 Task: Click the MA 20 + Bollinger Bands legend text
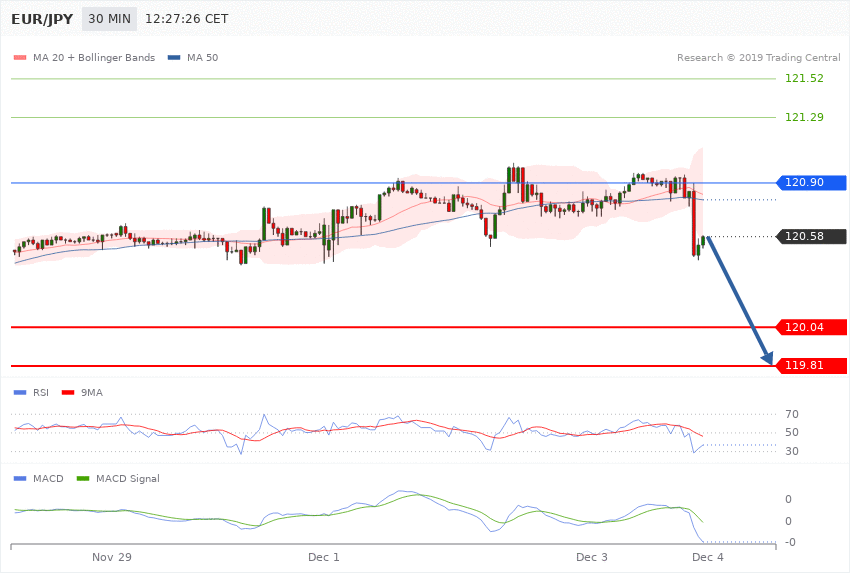(x=94, y=57)
